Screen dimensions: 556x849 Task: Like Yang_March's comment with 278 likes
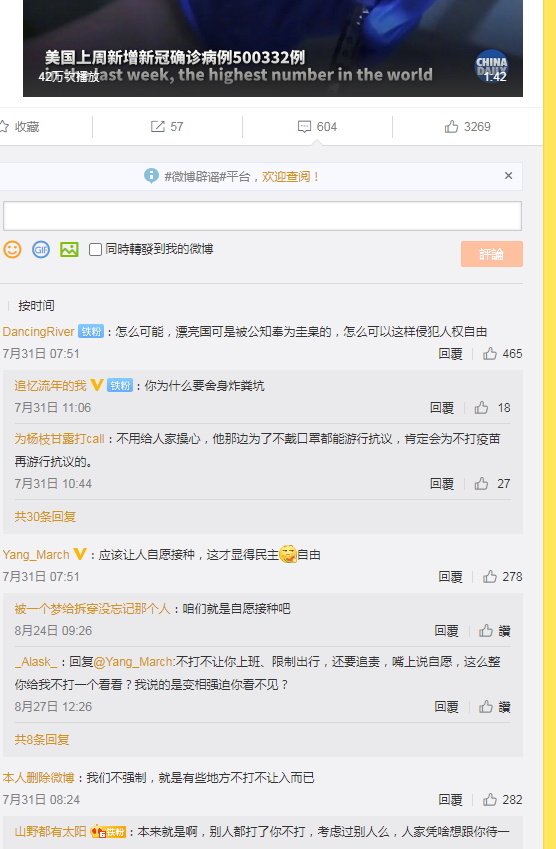pyautogui.click(x=502, y=577)
